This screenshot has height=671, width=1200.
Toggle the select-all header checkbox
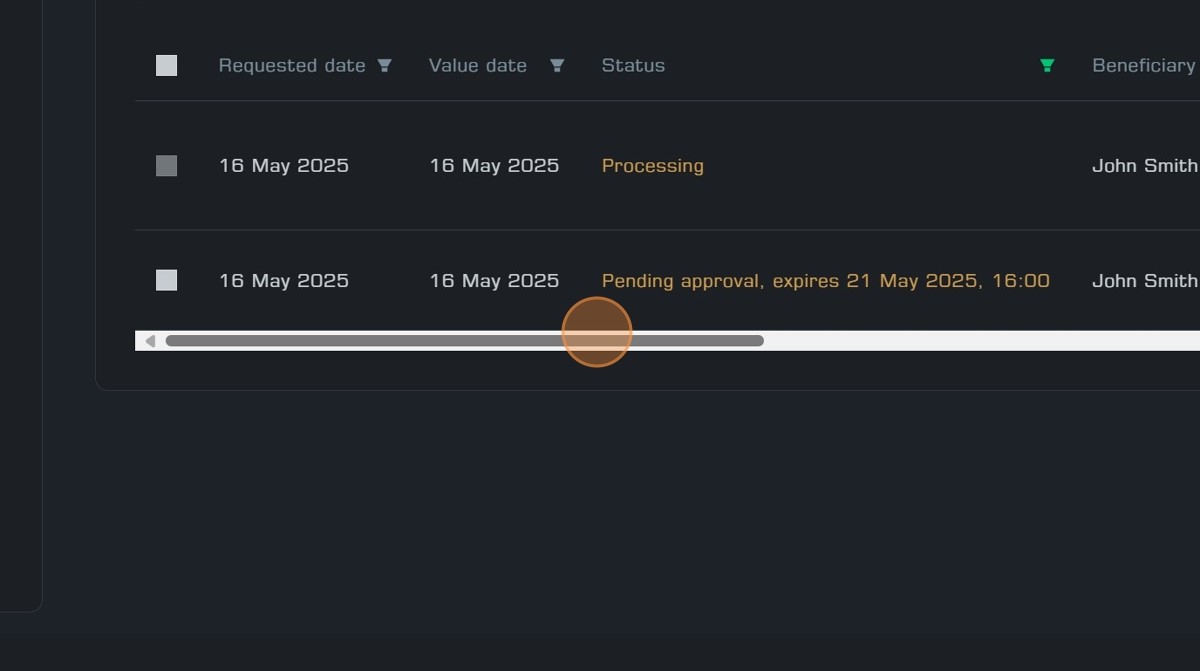167,66
